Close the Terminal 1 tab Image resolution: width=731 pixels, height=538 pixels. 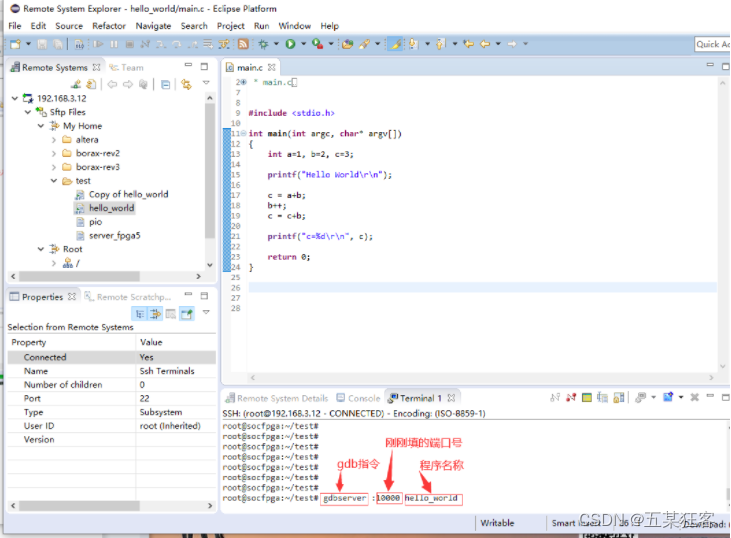[x=451, y=398]
